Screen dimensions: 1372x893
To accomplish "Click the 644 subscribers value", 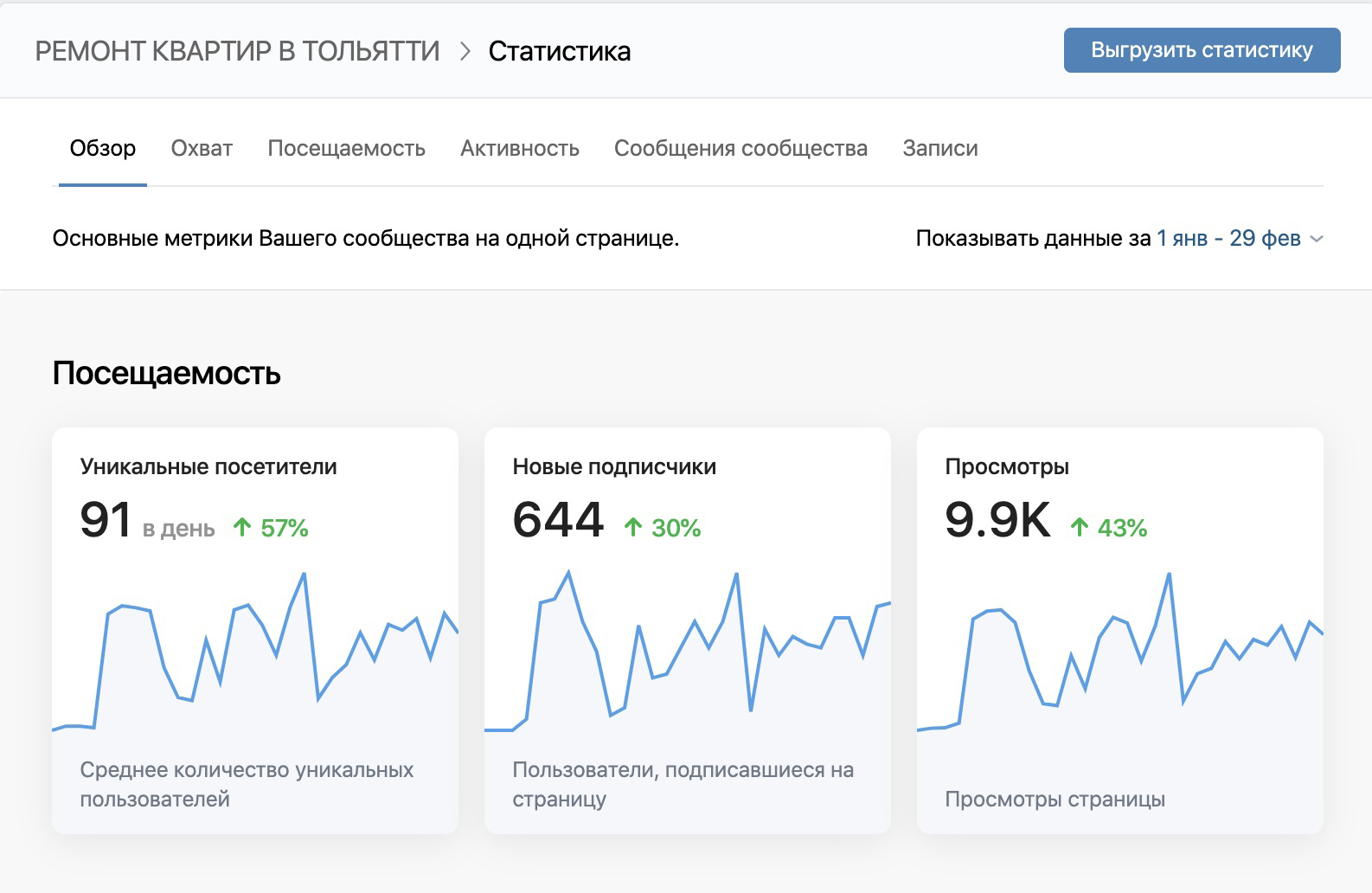I will point(558,520).
